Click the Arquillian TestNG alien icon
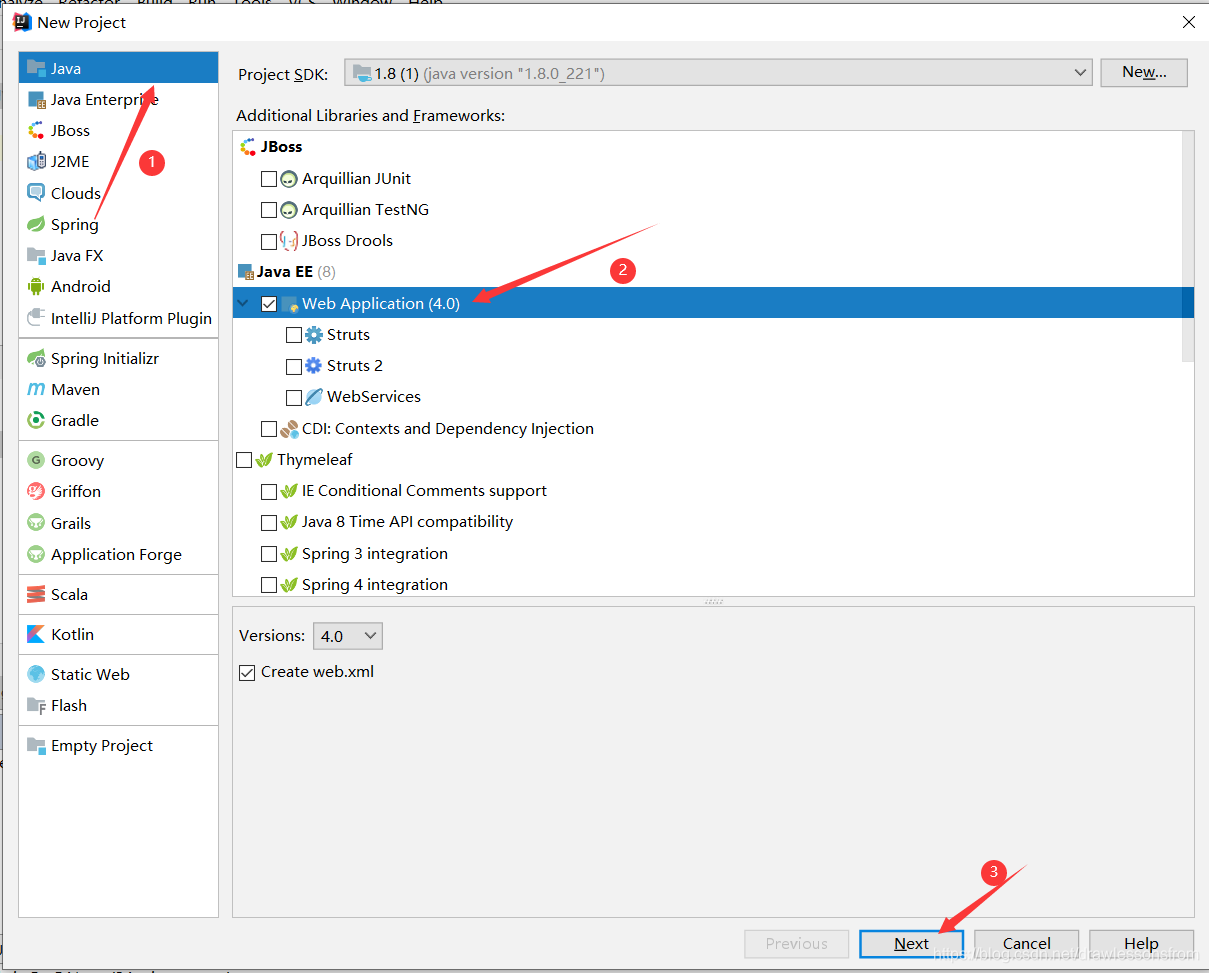 [x=289, y=209]
